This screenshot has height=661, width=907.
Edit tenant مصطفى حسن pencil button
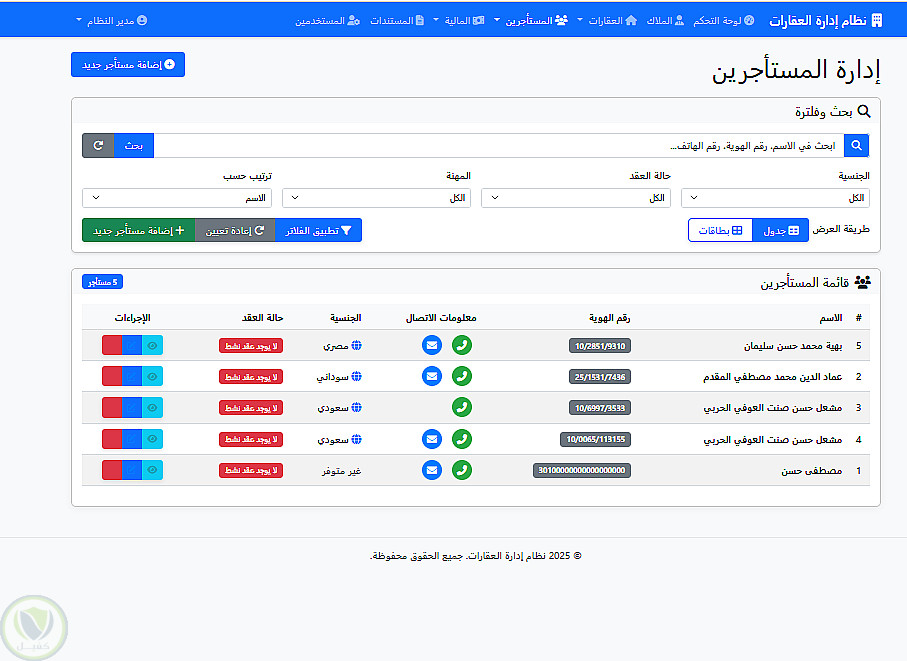tap(132, 470)
